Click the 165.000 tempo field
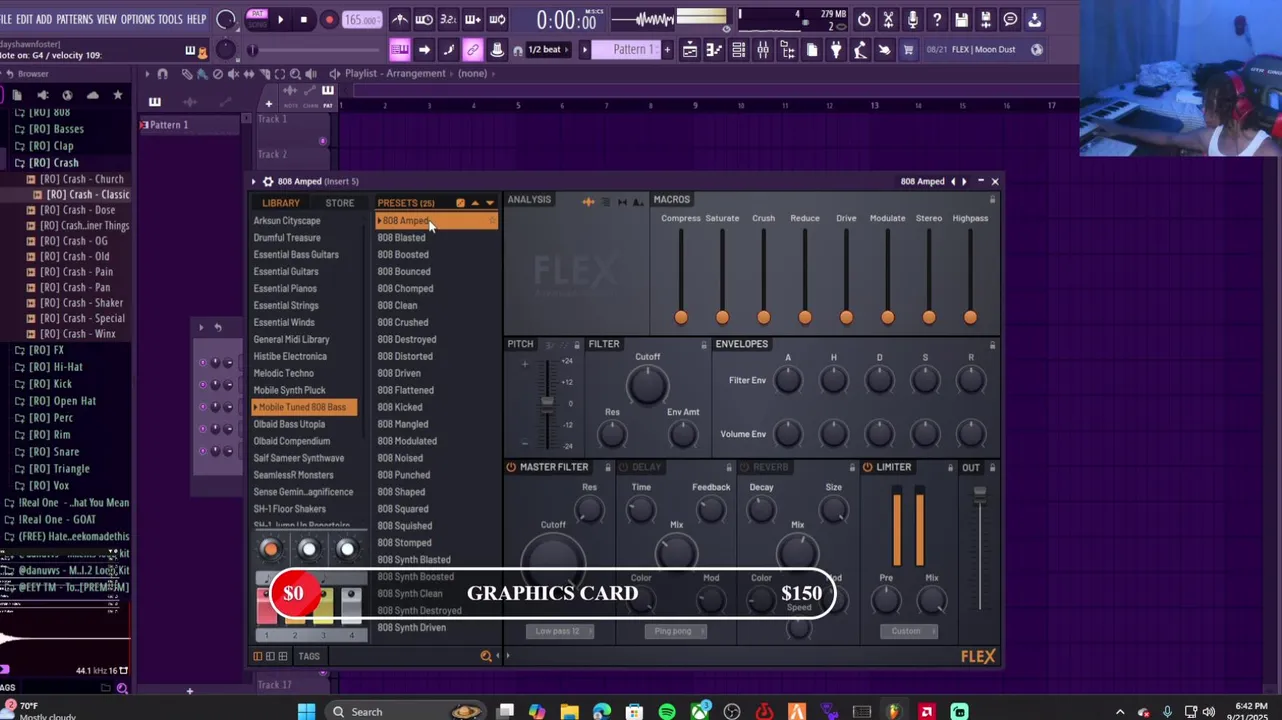Screen dimensions: 1282x720 361,20
